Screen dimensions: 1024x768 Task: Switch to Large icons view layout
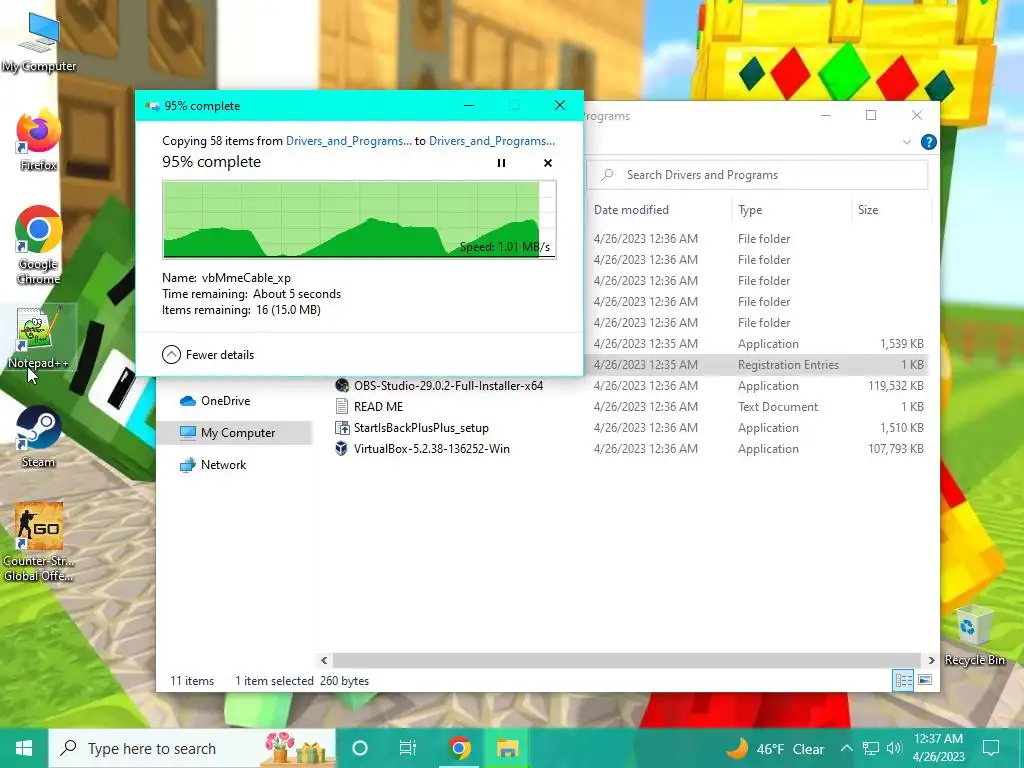925,680
